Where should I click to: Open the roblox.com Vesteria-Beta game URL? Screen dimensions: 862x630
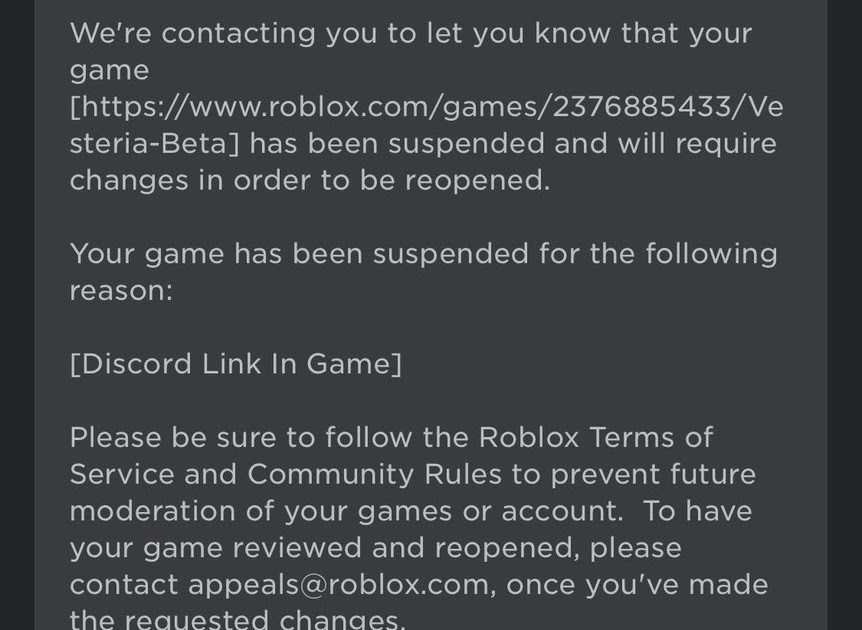pos(427,107)
